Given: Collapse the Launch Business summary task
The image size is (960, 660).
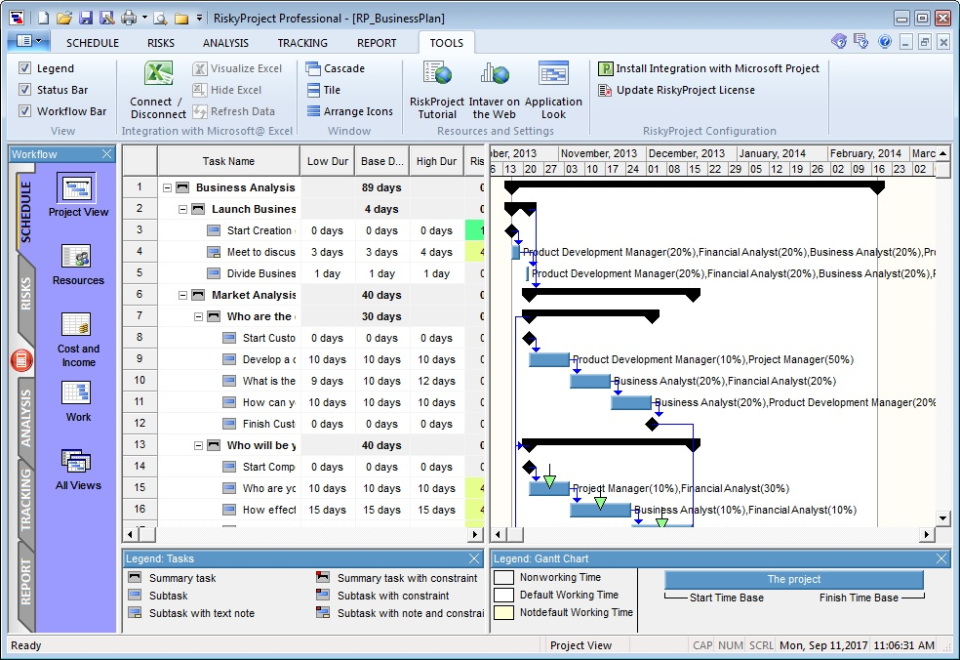Looking at the screenshot, I should (x=183, y=209).
